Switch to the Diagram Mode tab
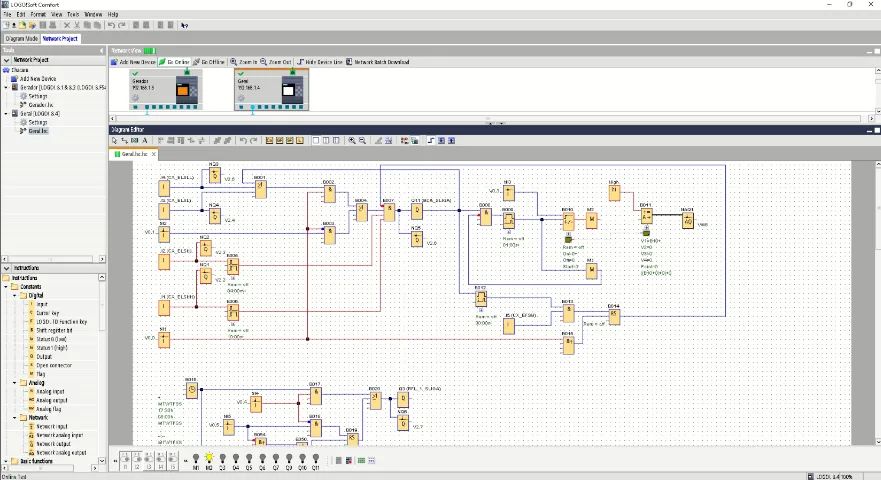 click(21, 39)
